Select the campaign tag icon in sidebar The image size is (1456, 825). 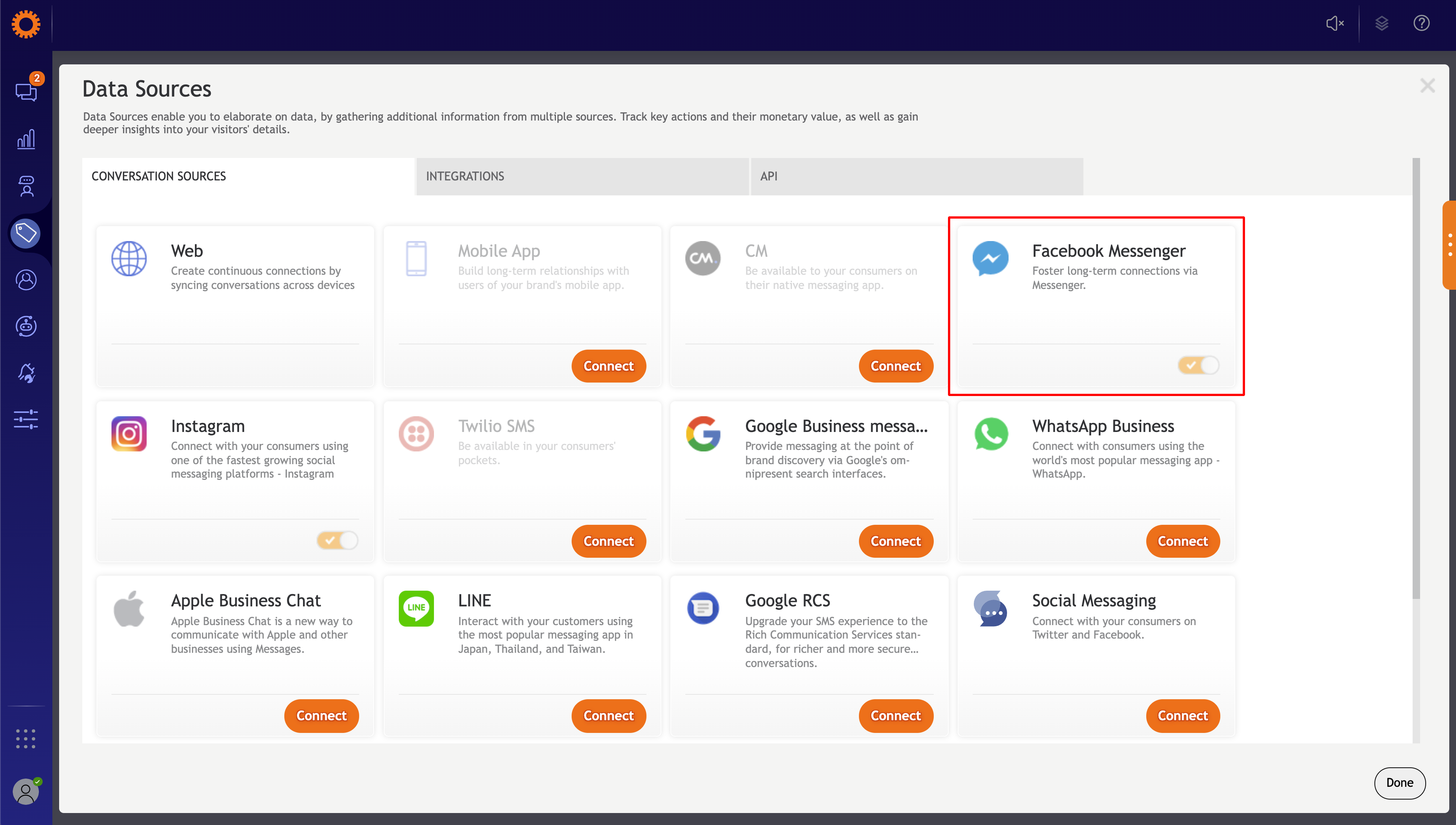26,233
